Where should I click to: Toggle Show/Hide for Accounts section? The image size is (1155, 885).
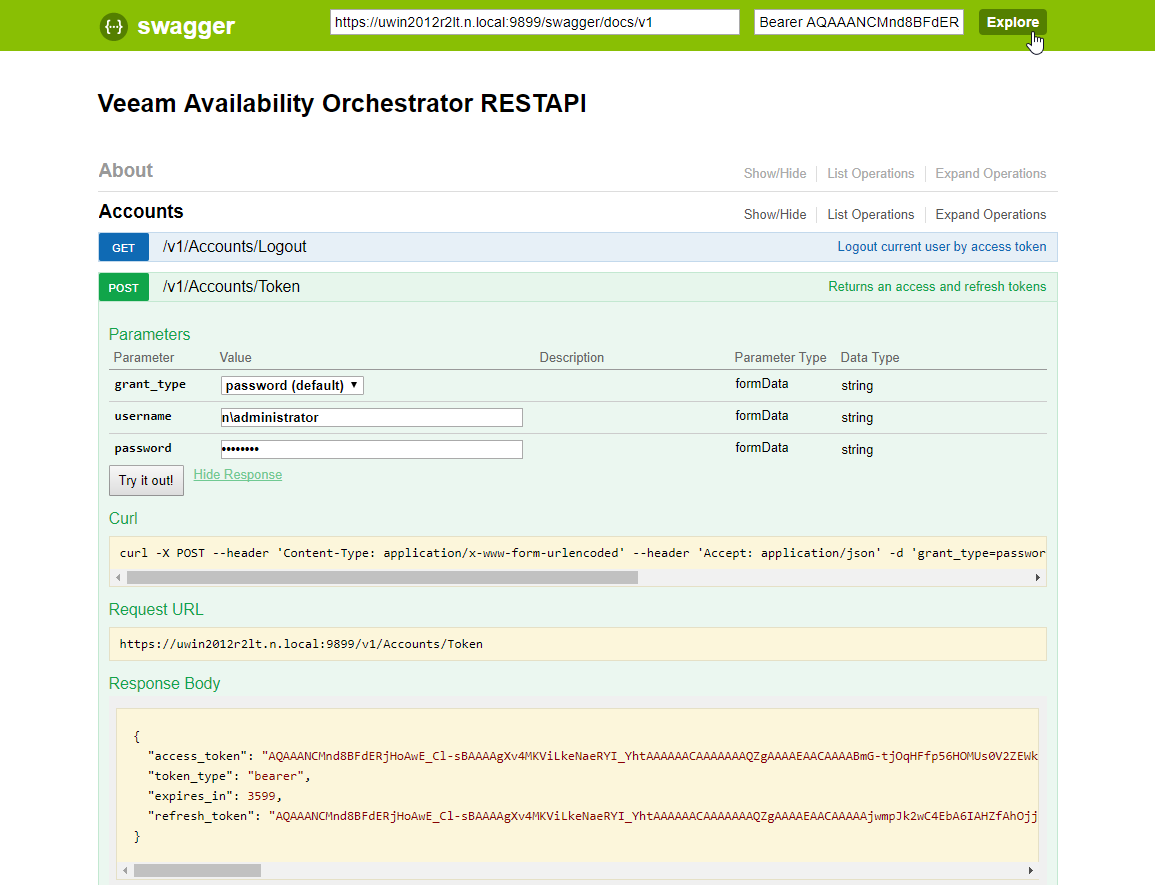point(774,214)
